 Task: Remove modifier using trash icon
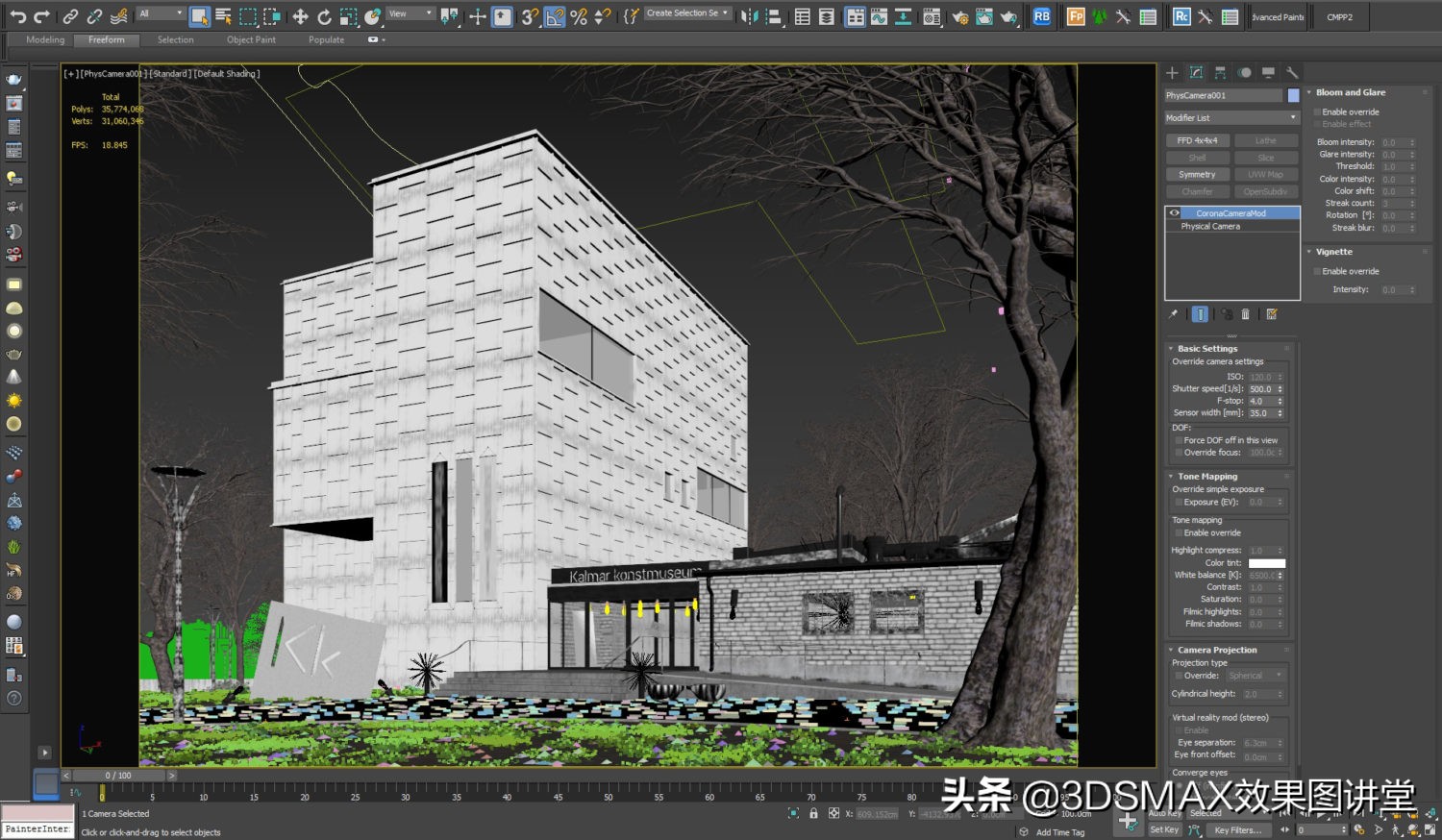coord(1246,314)
